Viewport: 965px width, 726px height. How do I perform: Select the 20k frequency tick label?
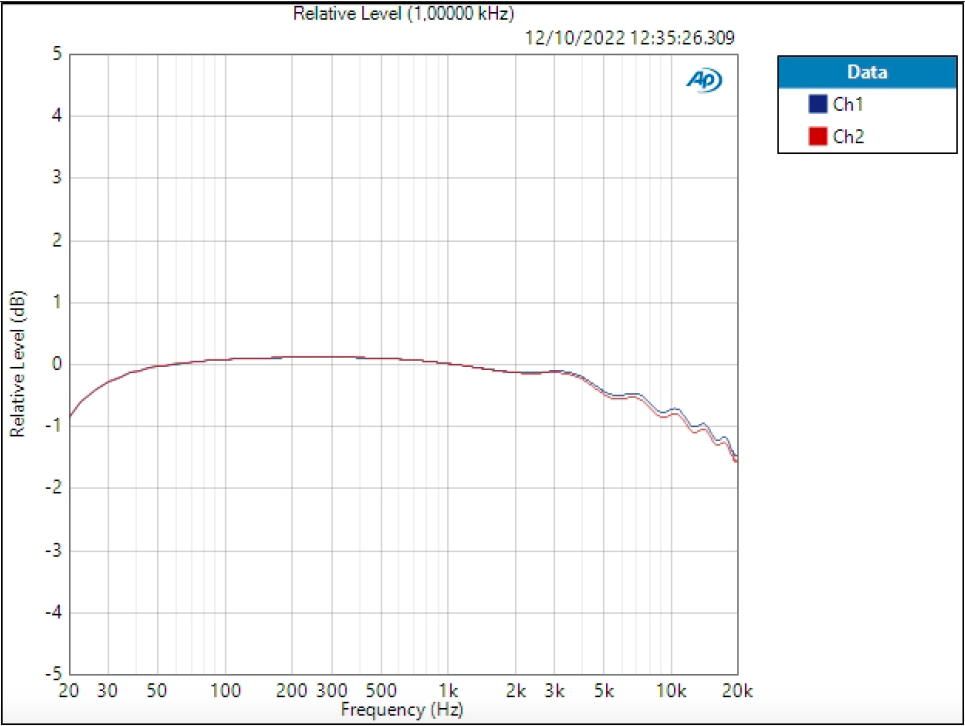click(737, 690)
